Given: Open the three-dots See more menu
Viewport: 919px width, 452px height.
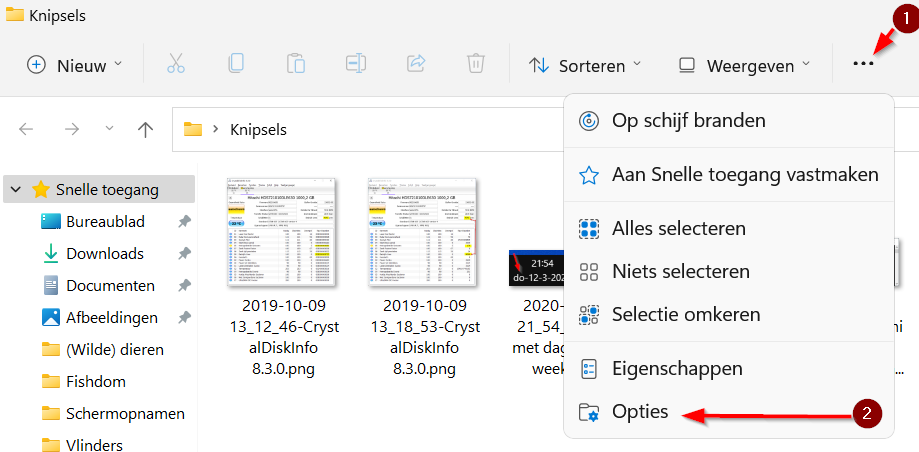Looking at the screenshot, I should [863, 65].
